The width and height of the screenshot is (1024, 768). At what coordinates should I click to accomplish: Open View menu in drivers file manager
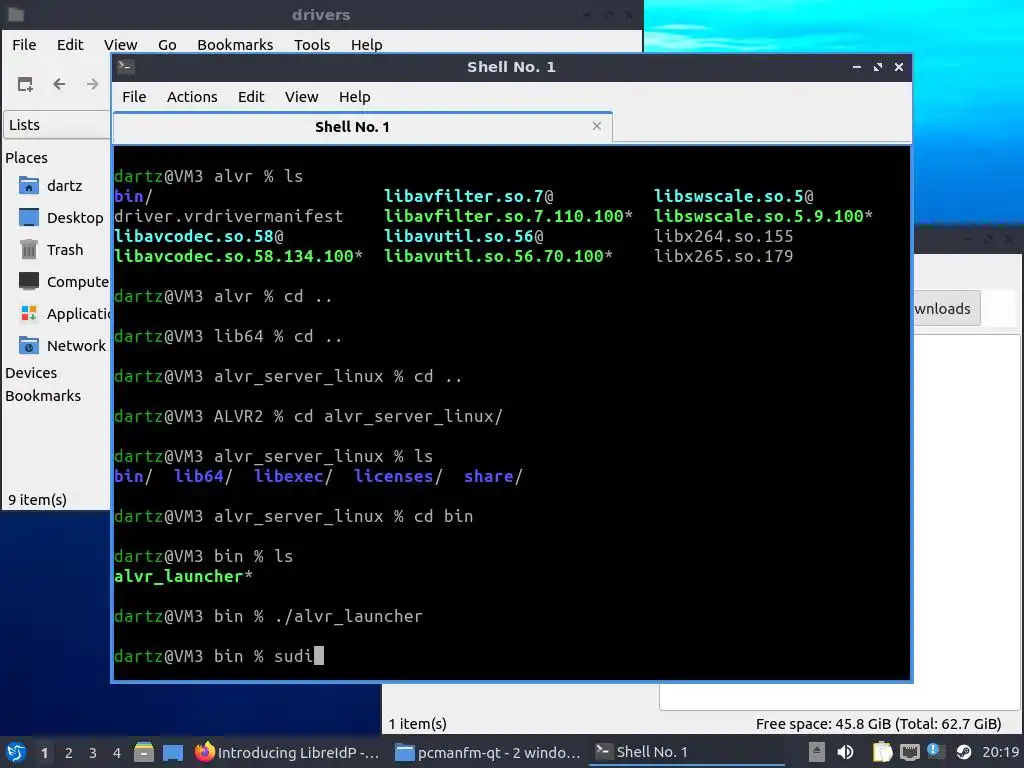pyautogui.click(x=120, y=44)
